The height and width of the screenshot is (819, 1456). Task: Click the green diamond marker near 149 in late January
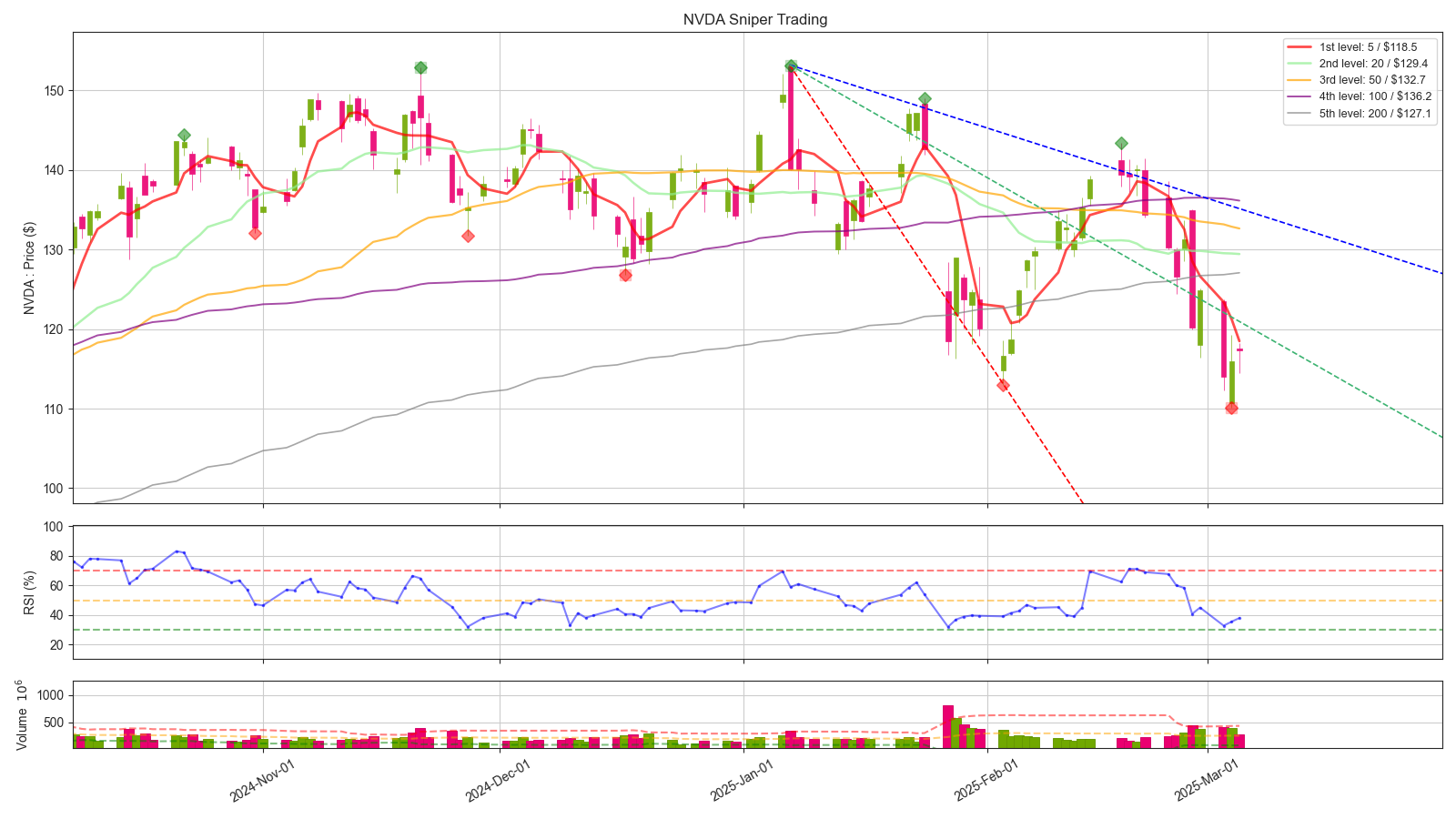925,98
